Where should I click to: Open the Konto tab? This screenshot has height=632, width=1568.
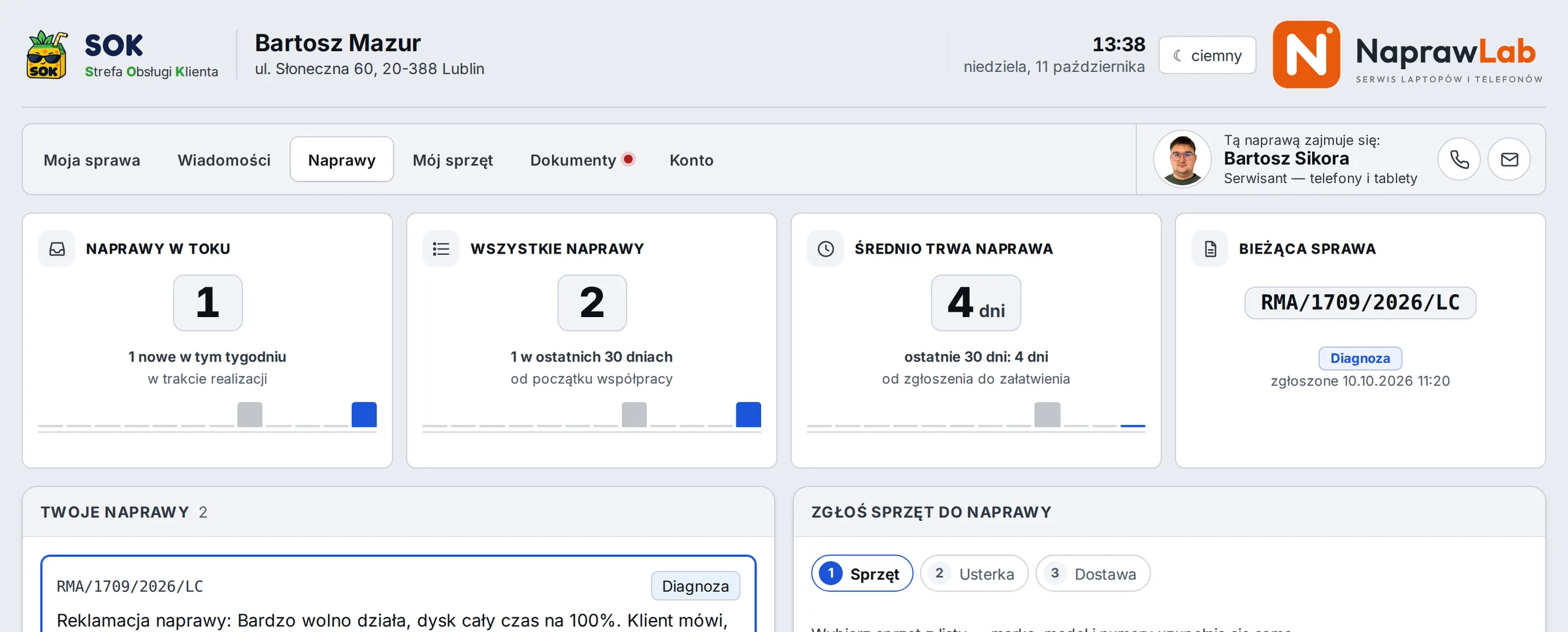(x=691, y=160)
